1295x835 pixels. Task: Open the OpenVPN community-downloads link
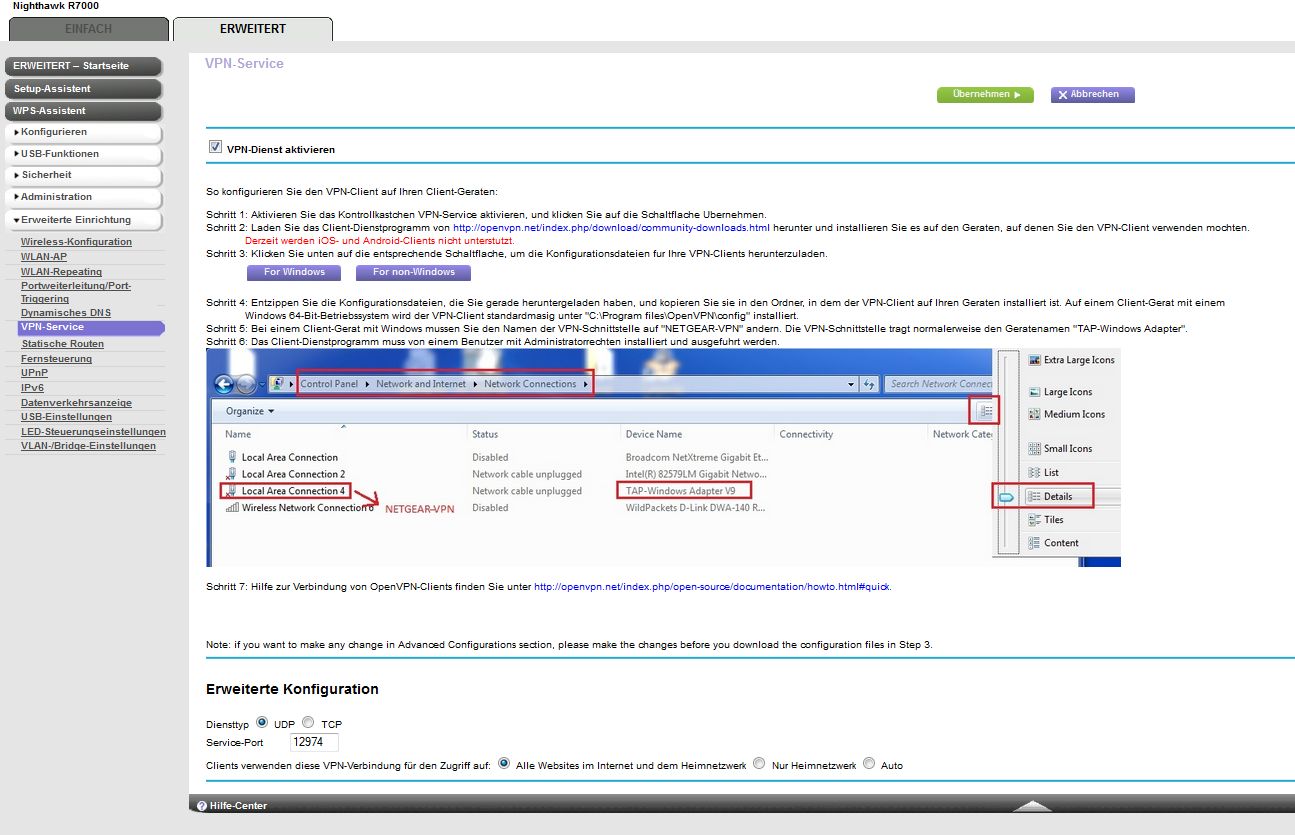(x=611, y=228)
